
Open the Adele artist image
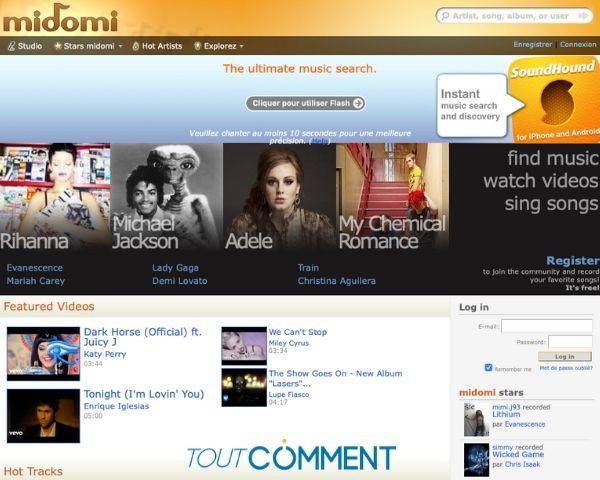(279, 197)
